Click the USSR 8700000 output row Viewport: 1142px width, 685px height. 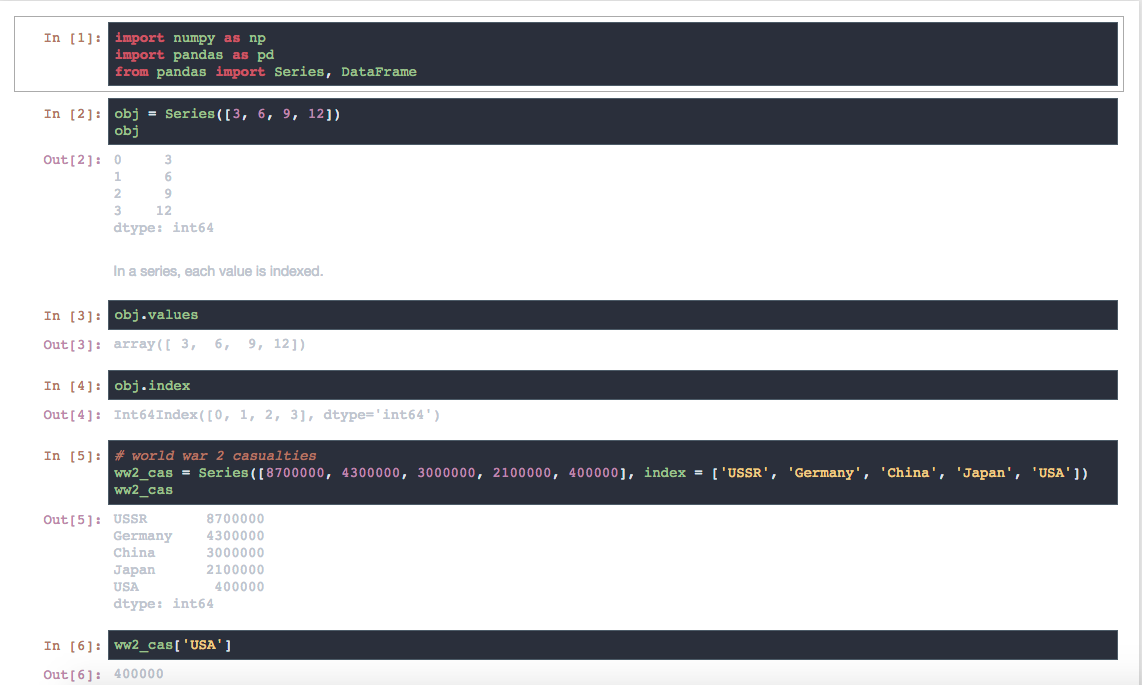point(189,519)
